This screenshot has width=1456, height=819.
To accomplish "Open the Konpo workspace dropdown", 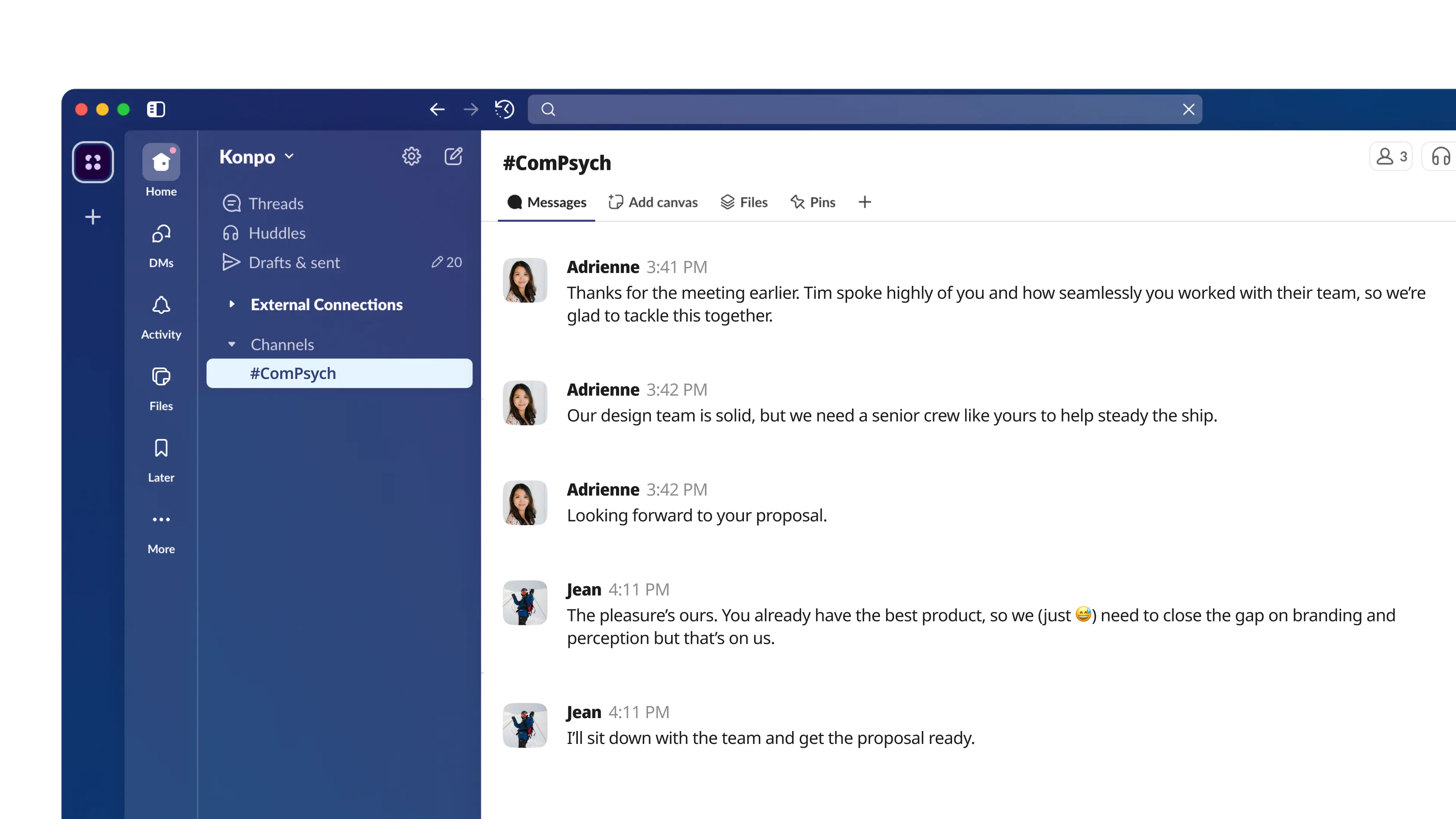I will pos(257,157).
